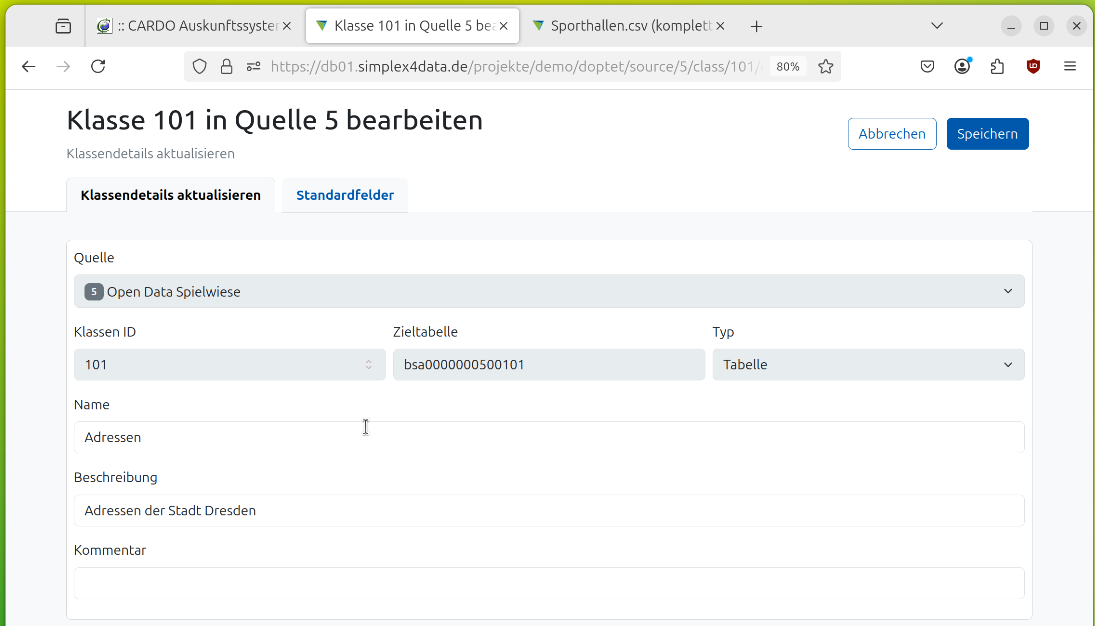Click into the Beschreibung text field
Image resolution: width=1095 pixels, height=626 pixels.
coord(549,510)
